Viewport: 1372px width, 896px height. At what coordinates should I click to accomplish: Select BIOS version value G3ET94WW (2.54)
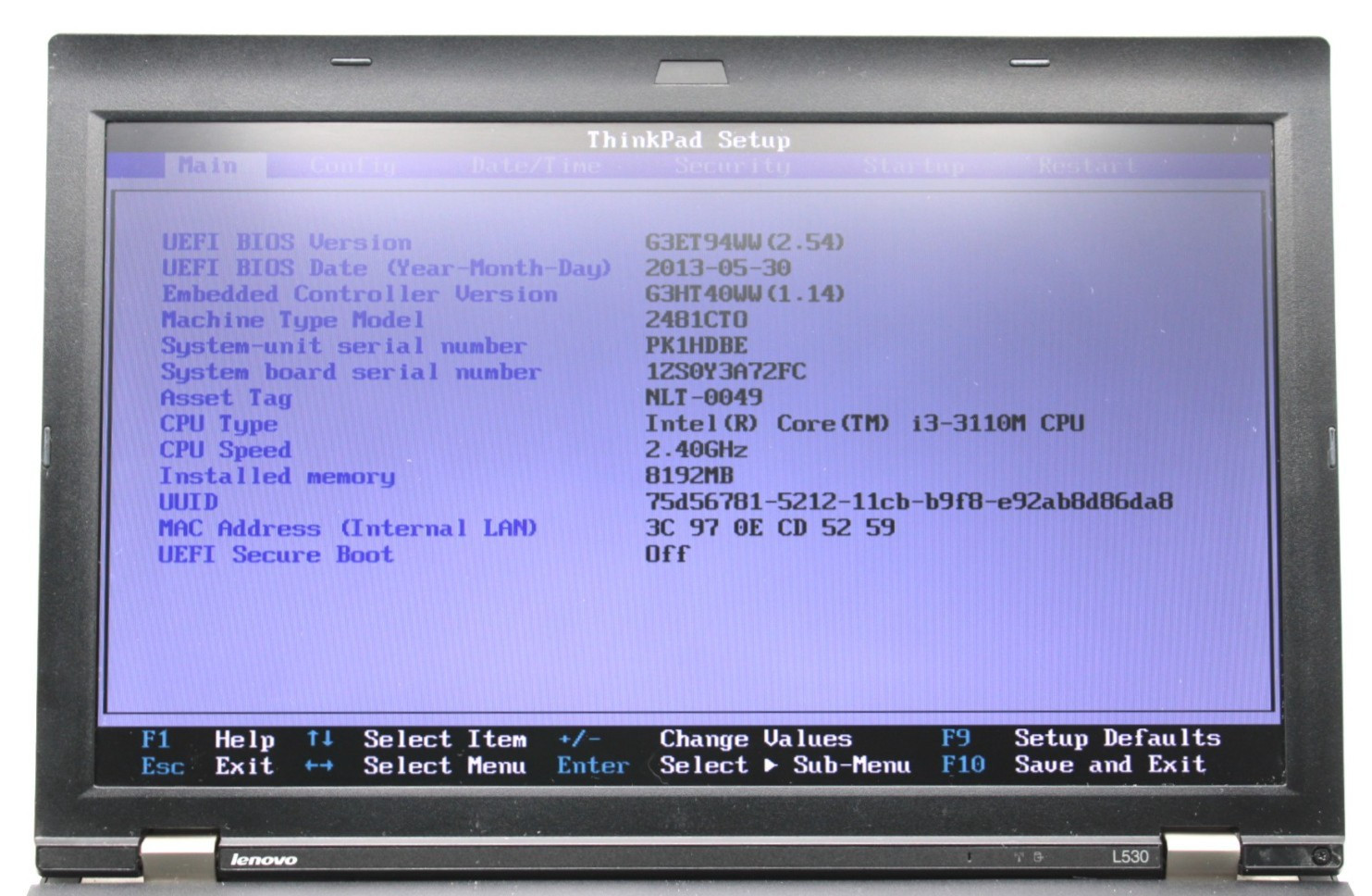coord(745,243)
